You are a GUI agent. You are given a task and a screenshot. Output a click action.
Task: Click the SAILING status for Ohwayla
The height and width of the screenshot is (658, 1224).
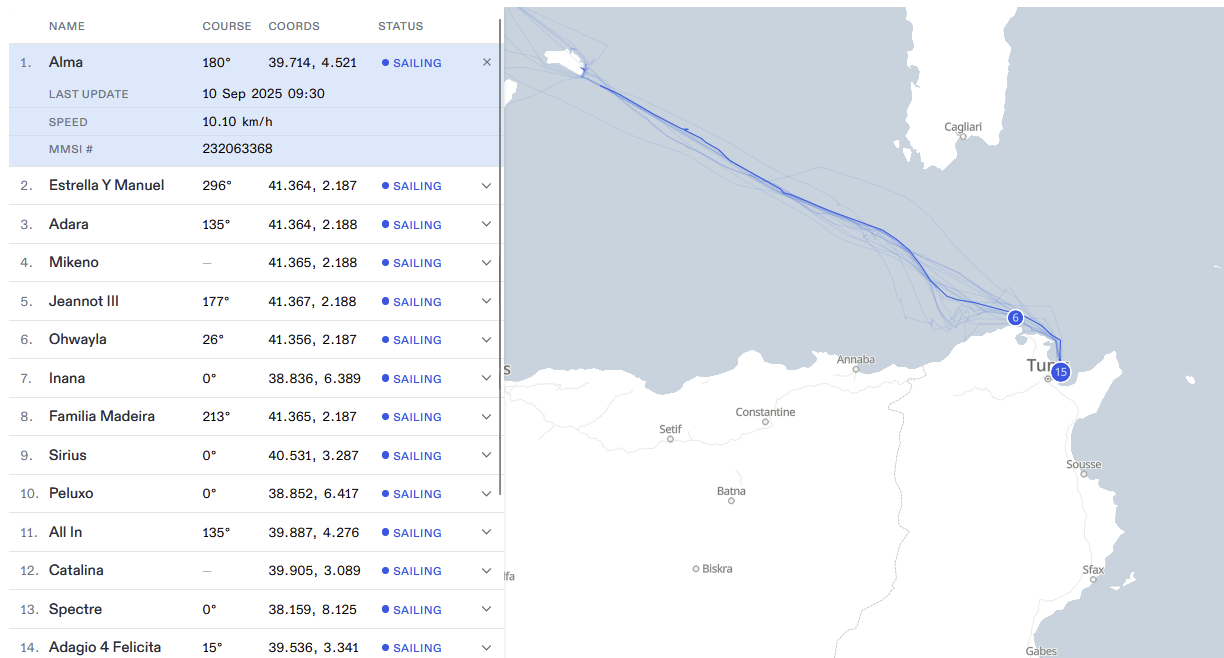click(x=412, y=340)
